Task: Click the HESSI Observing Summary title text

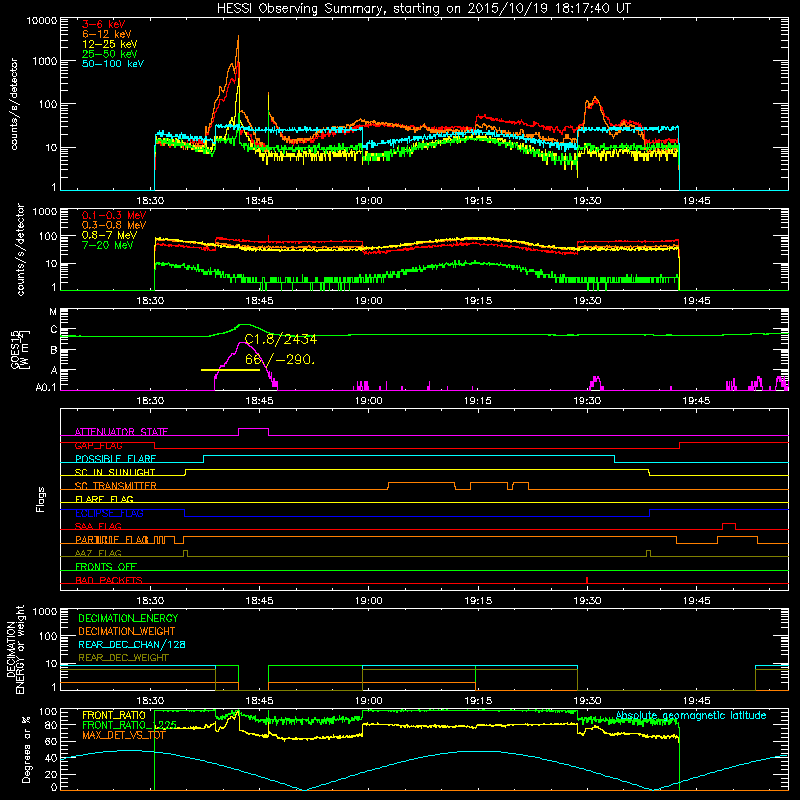Action: click(424, 8)
